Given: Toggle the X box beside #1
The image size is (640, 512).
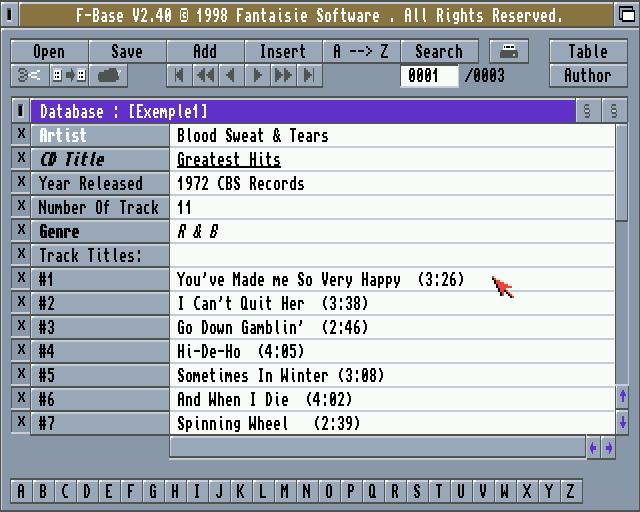Looking at the screenshot, I should [x=21, y=278].
